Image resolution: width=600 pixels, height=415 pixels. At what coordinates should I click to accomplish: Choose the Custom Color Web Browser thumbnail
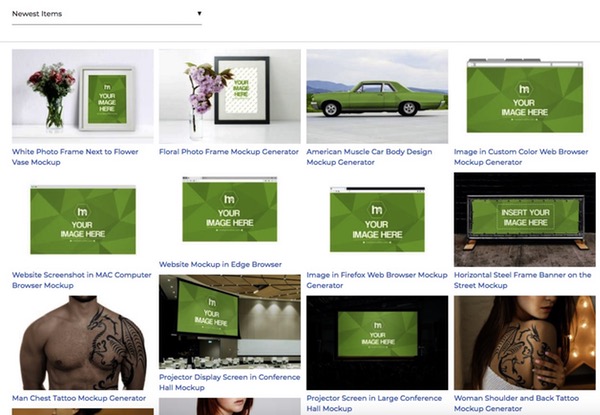pos(524,94)
